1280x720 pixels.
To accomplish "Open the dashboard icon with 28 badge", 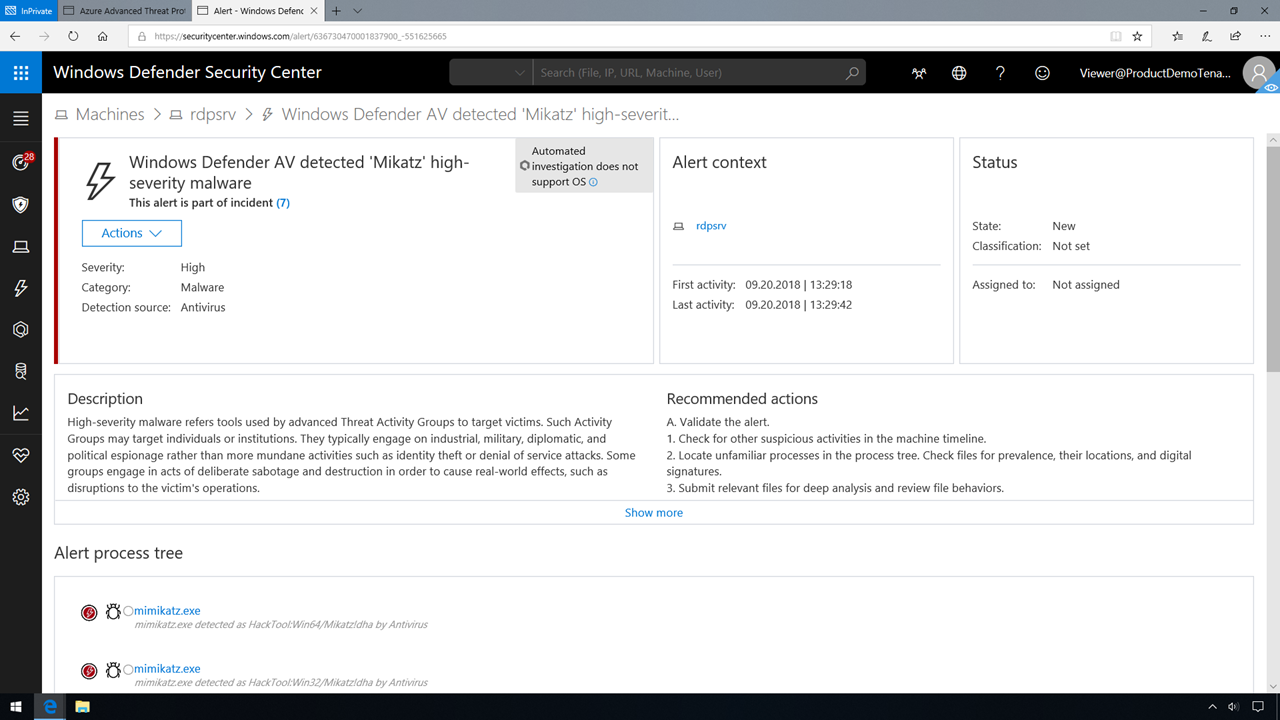I will pos(21,162).
